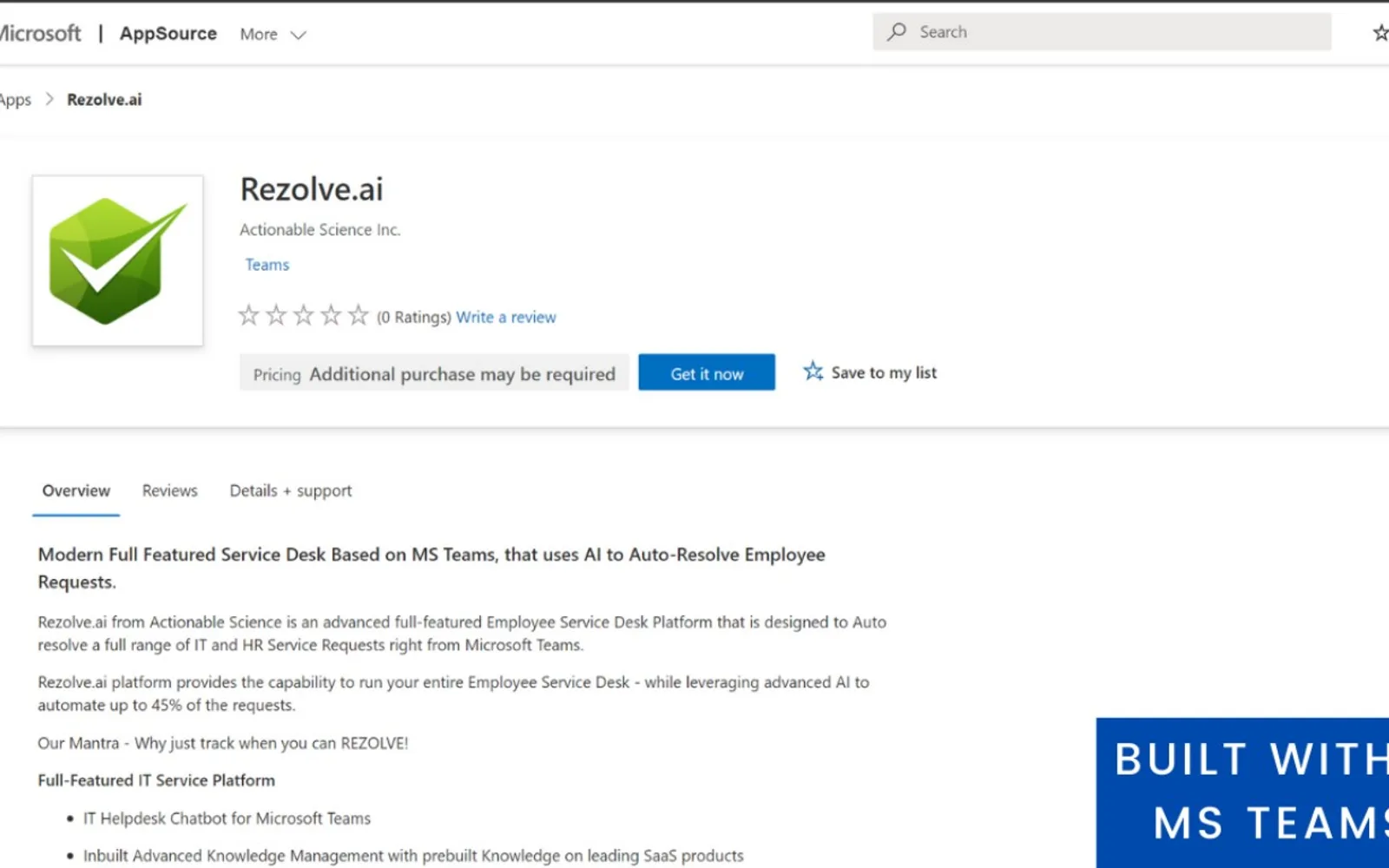Click the Modern Full Featured Service Desk headline

point(431,568)
